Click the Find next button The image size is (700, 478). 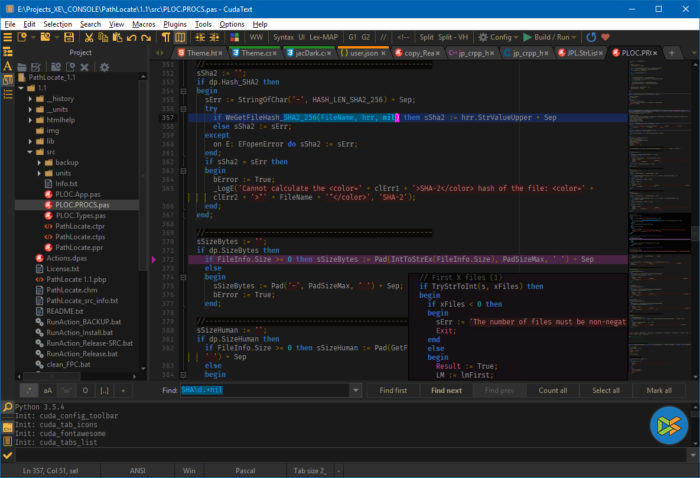click(x=446, y=390)
